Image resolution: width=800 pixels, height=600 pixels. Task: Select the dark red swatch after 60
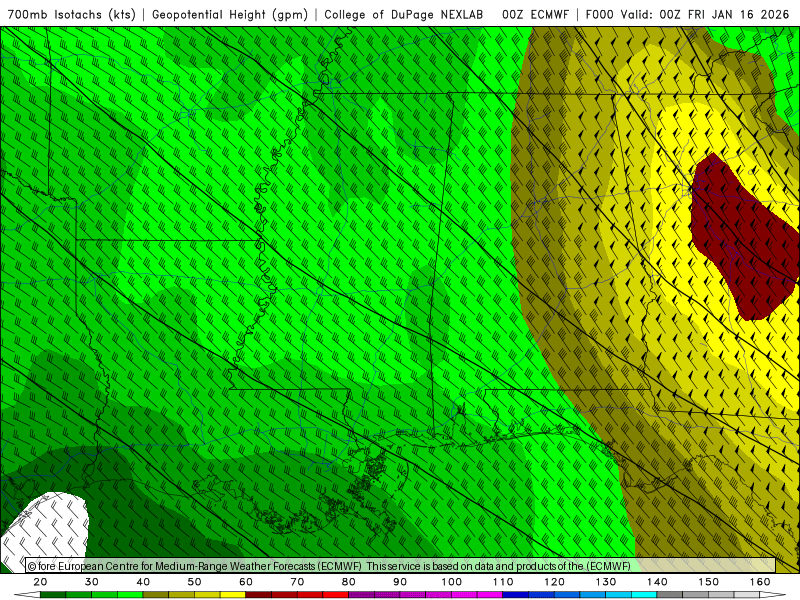click(x=259, y=595)
